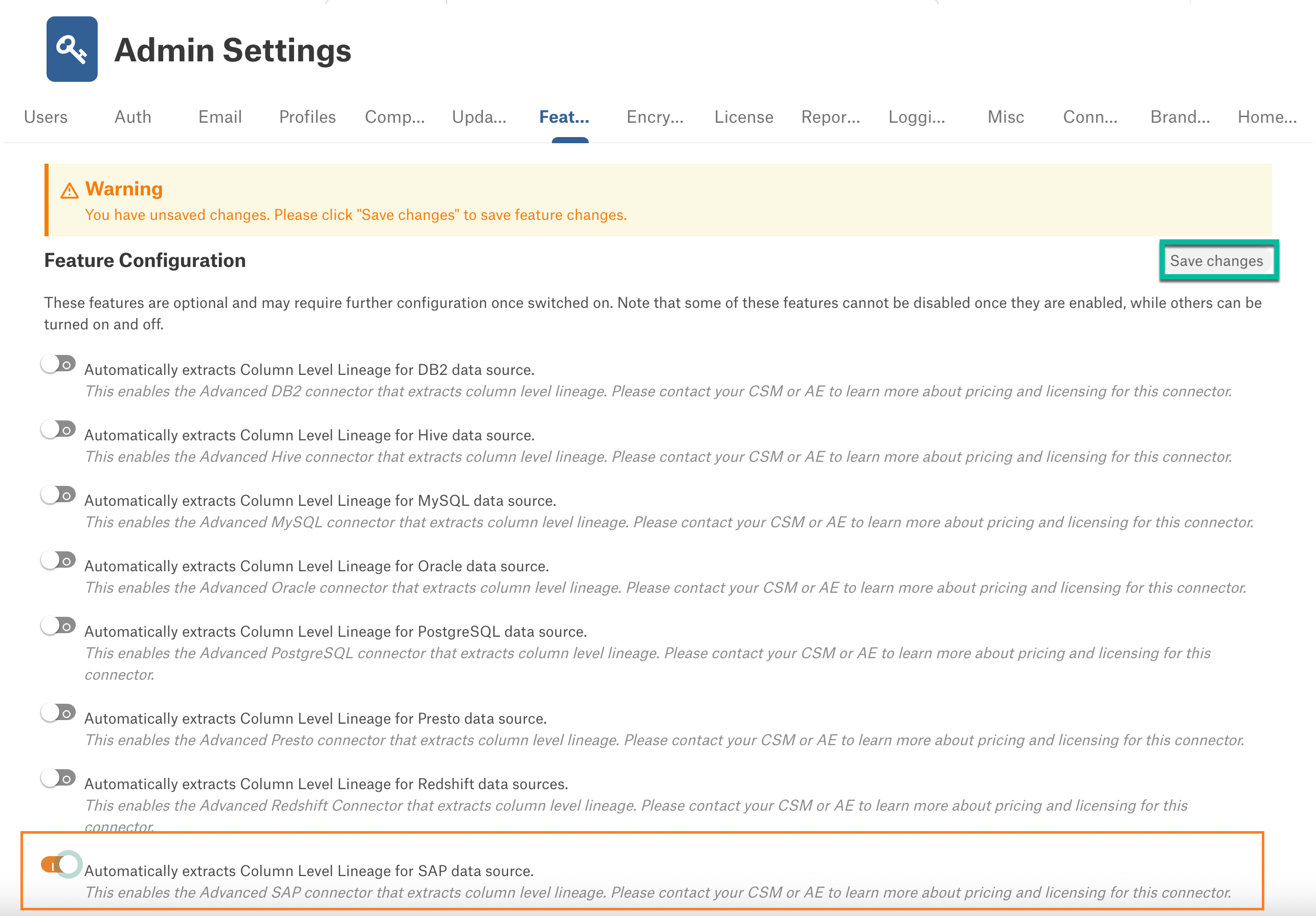1316x916 pixels.
Task: Click the MySQL data source label
Action: click(x=320, y=500)
